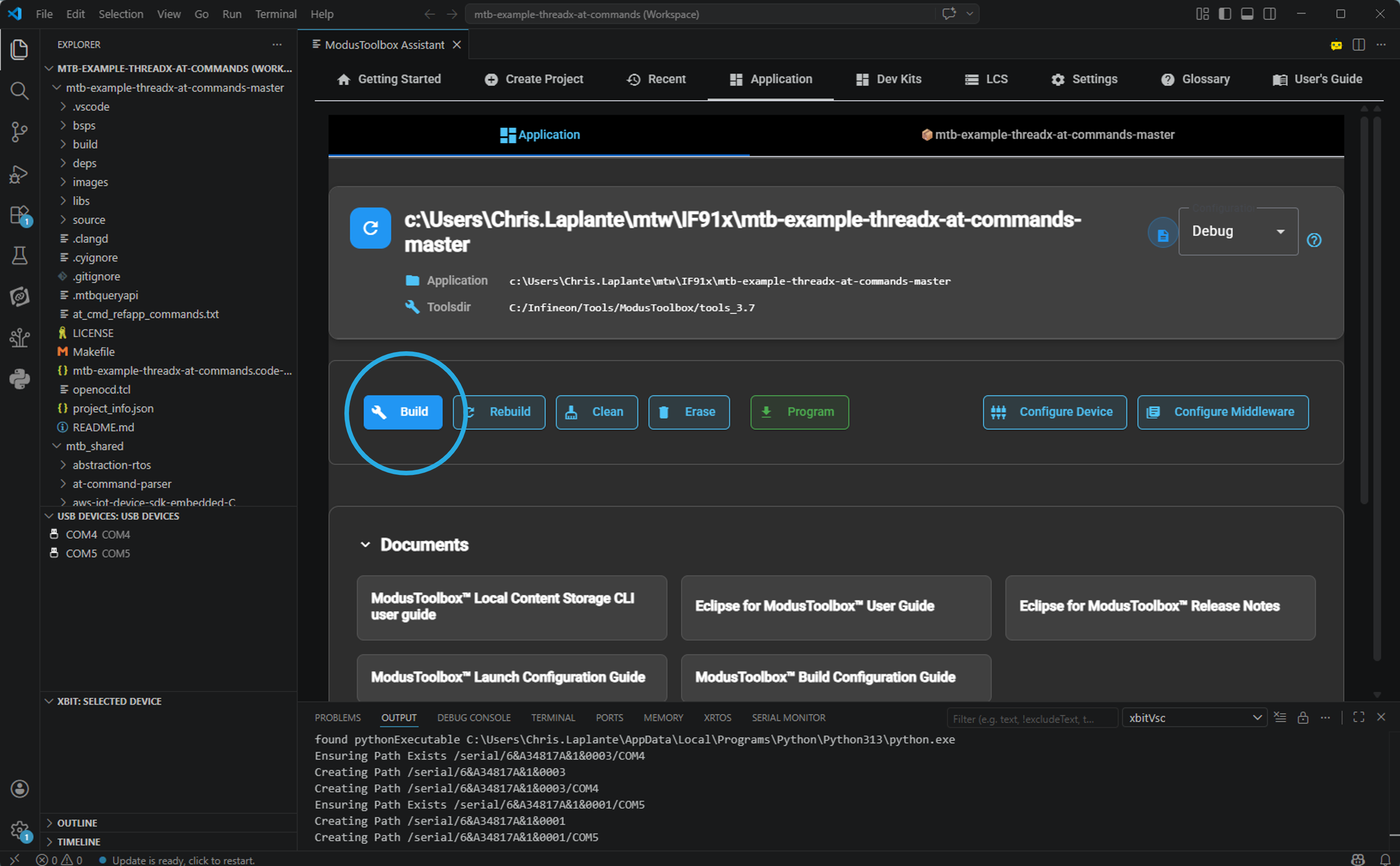This screenshot has width=1400, height=866.
Task: Switch to the Create Project tab
Action: [534, 79]
